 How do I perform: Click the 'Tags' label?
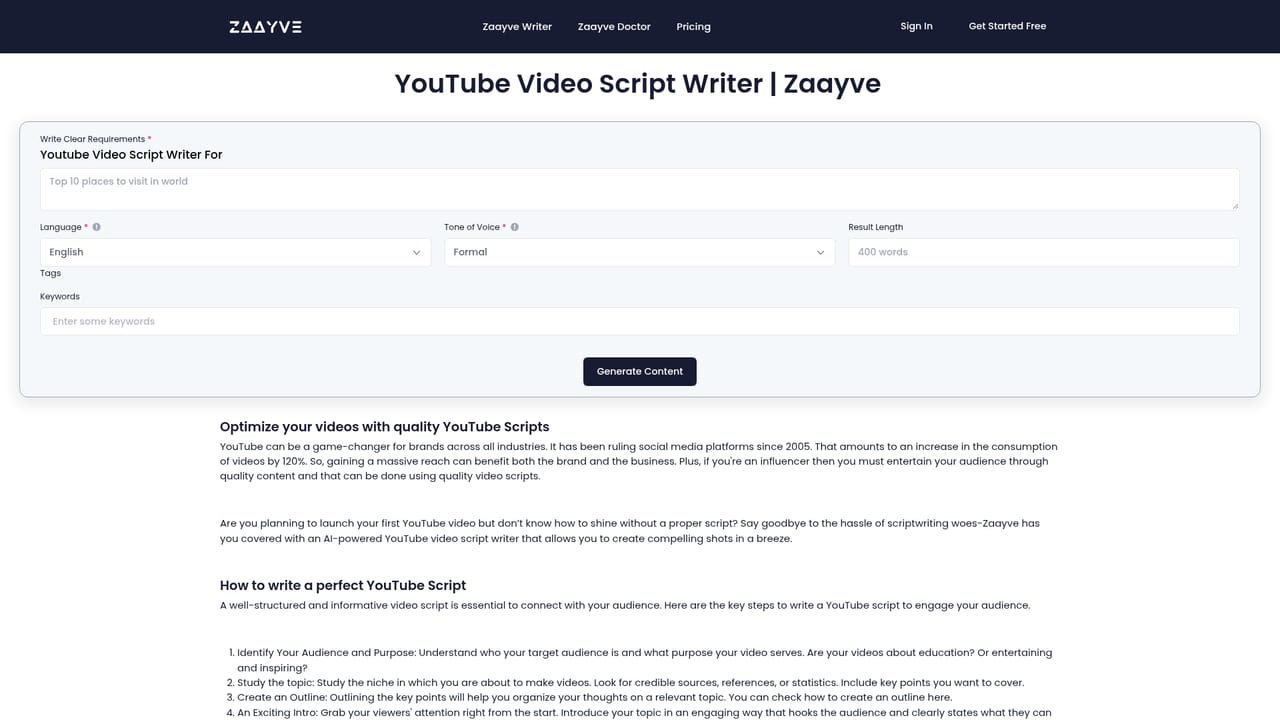tap(50, 273)
